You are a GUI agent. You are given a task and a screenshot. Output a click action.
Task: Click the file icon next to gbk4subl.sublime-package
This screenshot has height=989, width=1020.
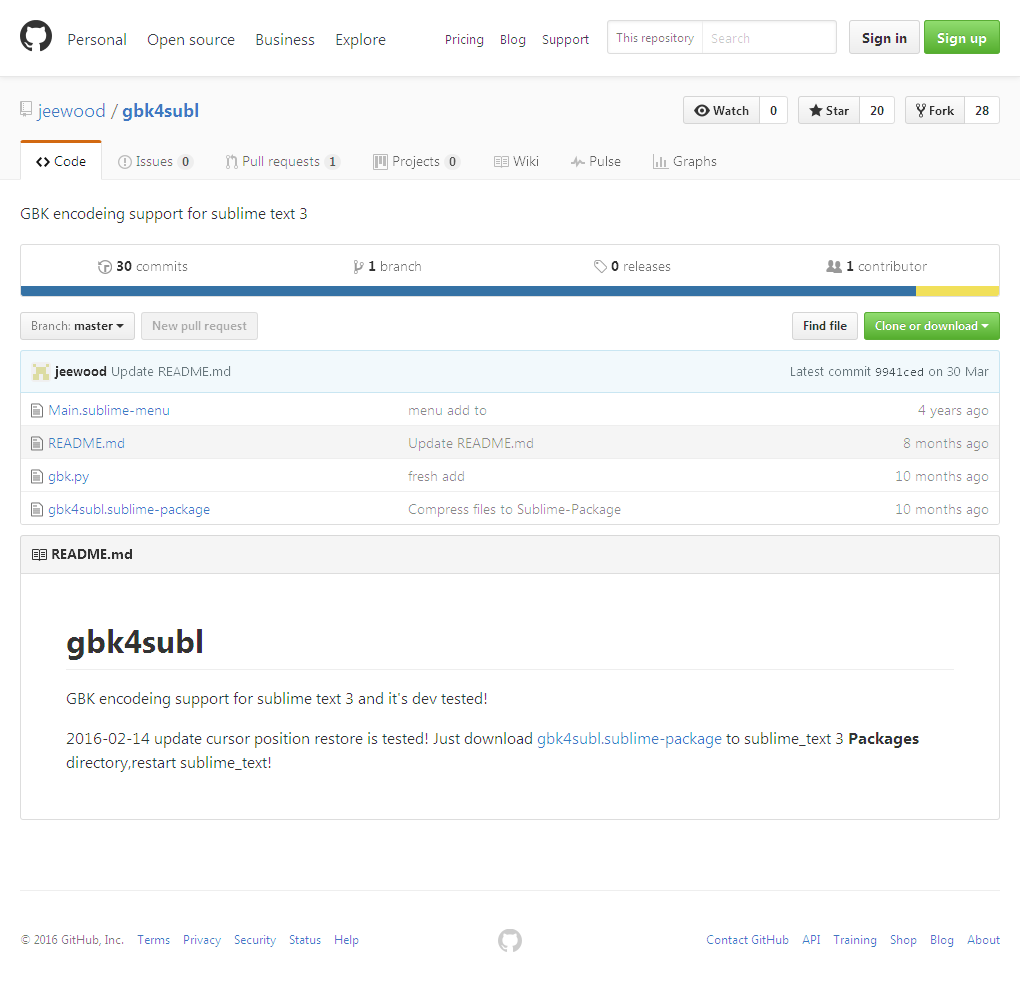(x=37, y=509)
